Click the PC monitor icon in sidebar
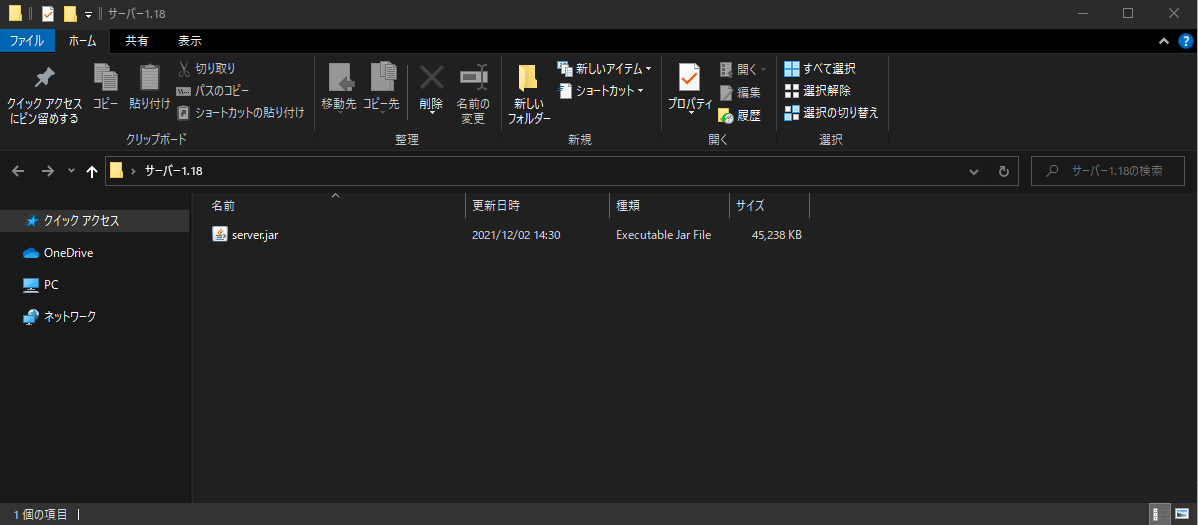This screenshot has width=1198, height=525. coord(31,285)
